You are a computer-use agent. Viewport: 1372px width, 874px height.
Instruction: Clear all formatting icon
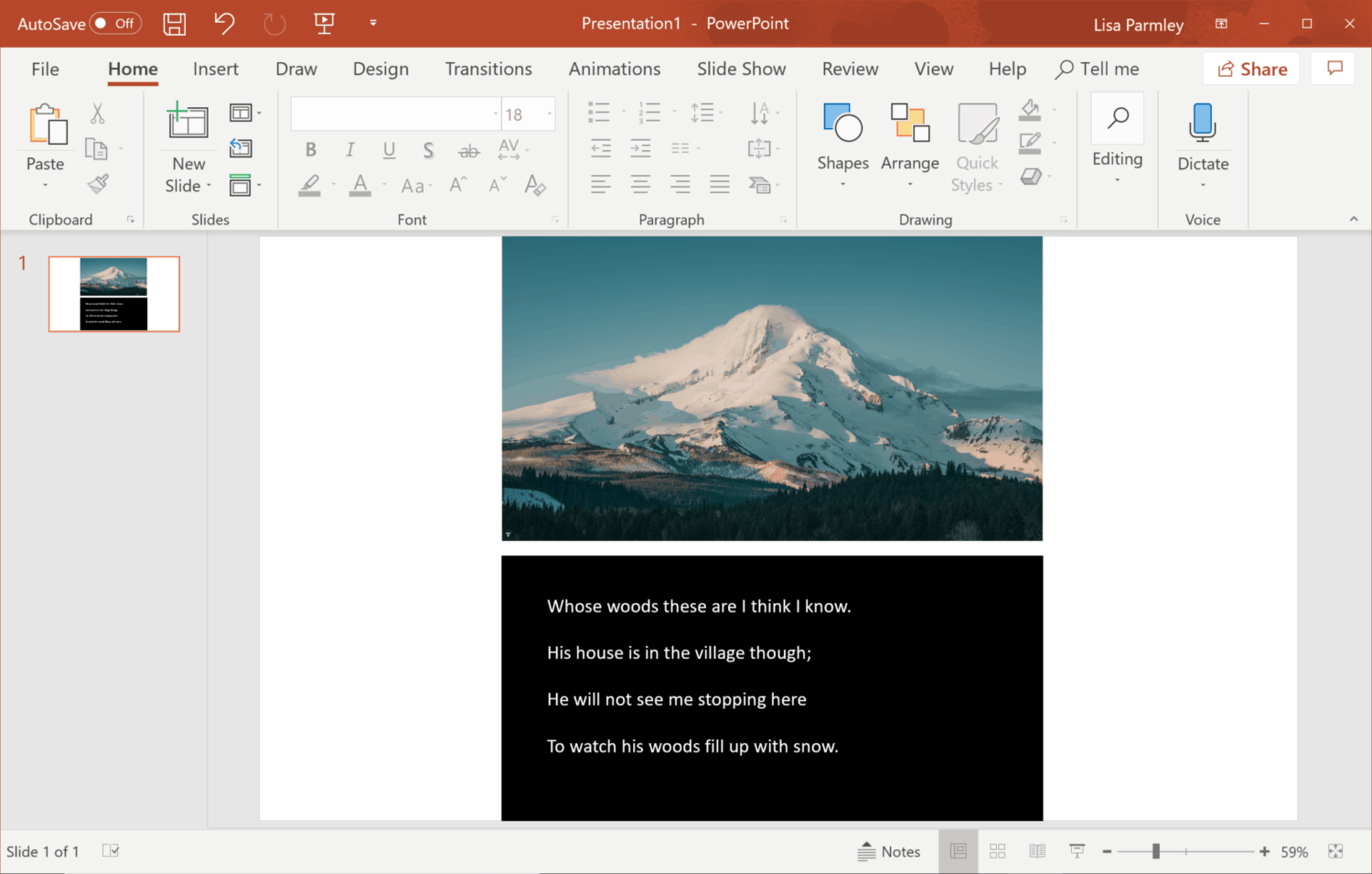tap(535, 185)
